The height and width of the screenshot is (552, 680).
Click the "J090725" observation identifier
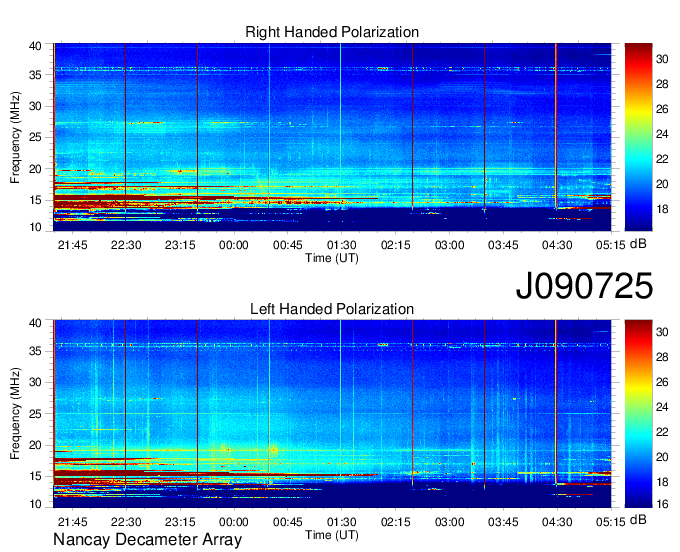584,285
